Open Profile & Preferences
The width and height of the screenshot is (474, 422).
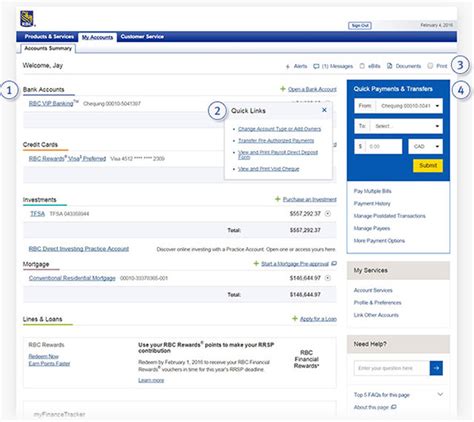[x=377, y=303]
